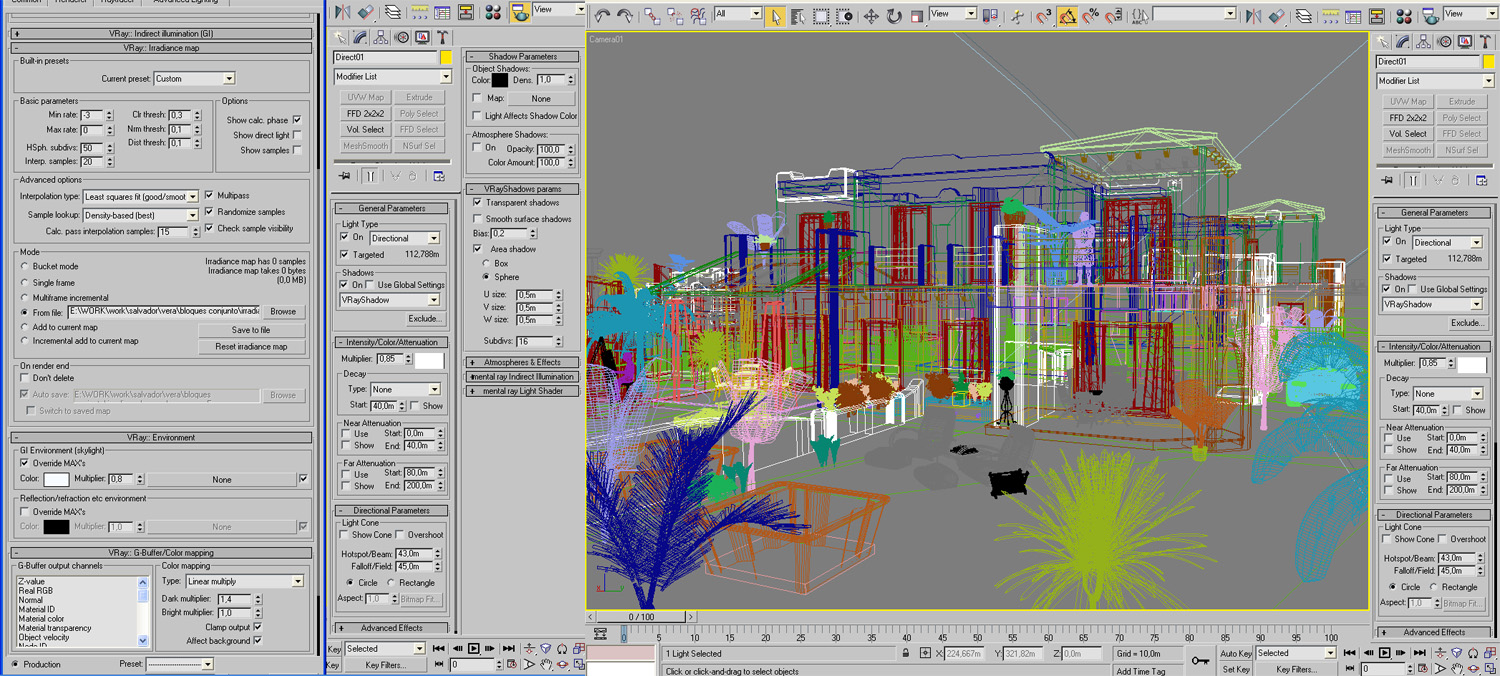1500x676 pixels.
Task: Pin the modifier stack in middle panel
Action: (345, 176)
